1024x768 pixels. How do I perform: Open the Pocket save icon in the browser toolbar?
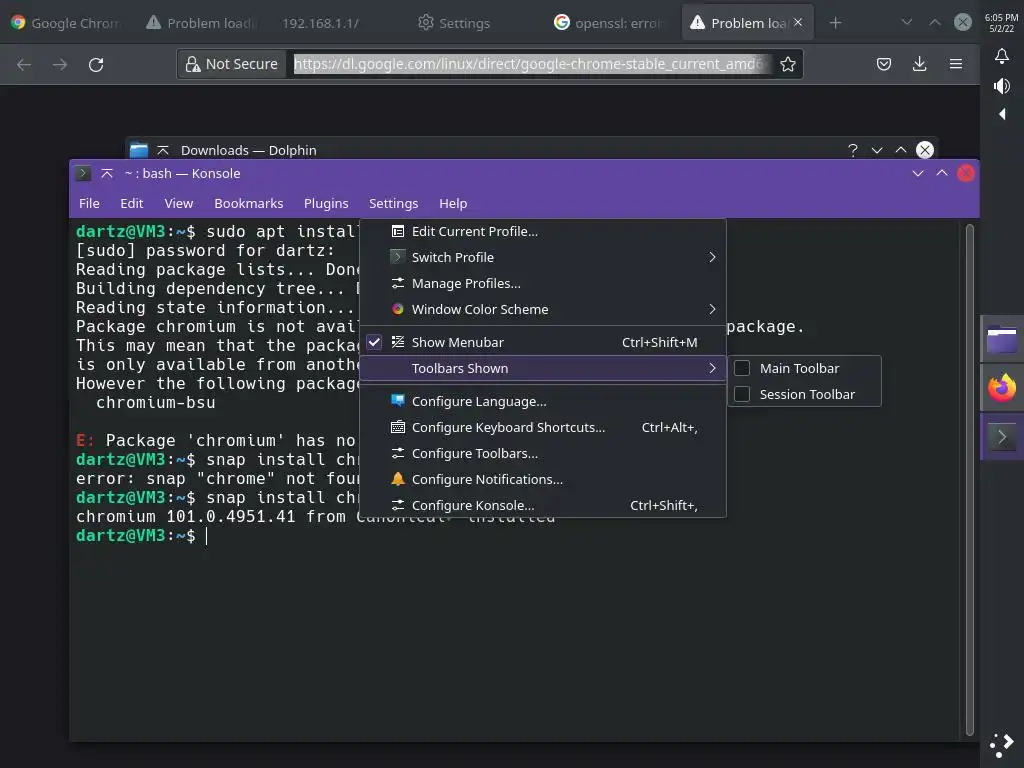point(884,64)
